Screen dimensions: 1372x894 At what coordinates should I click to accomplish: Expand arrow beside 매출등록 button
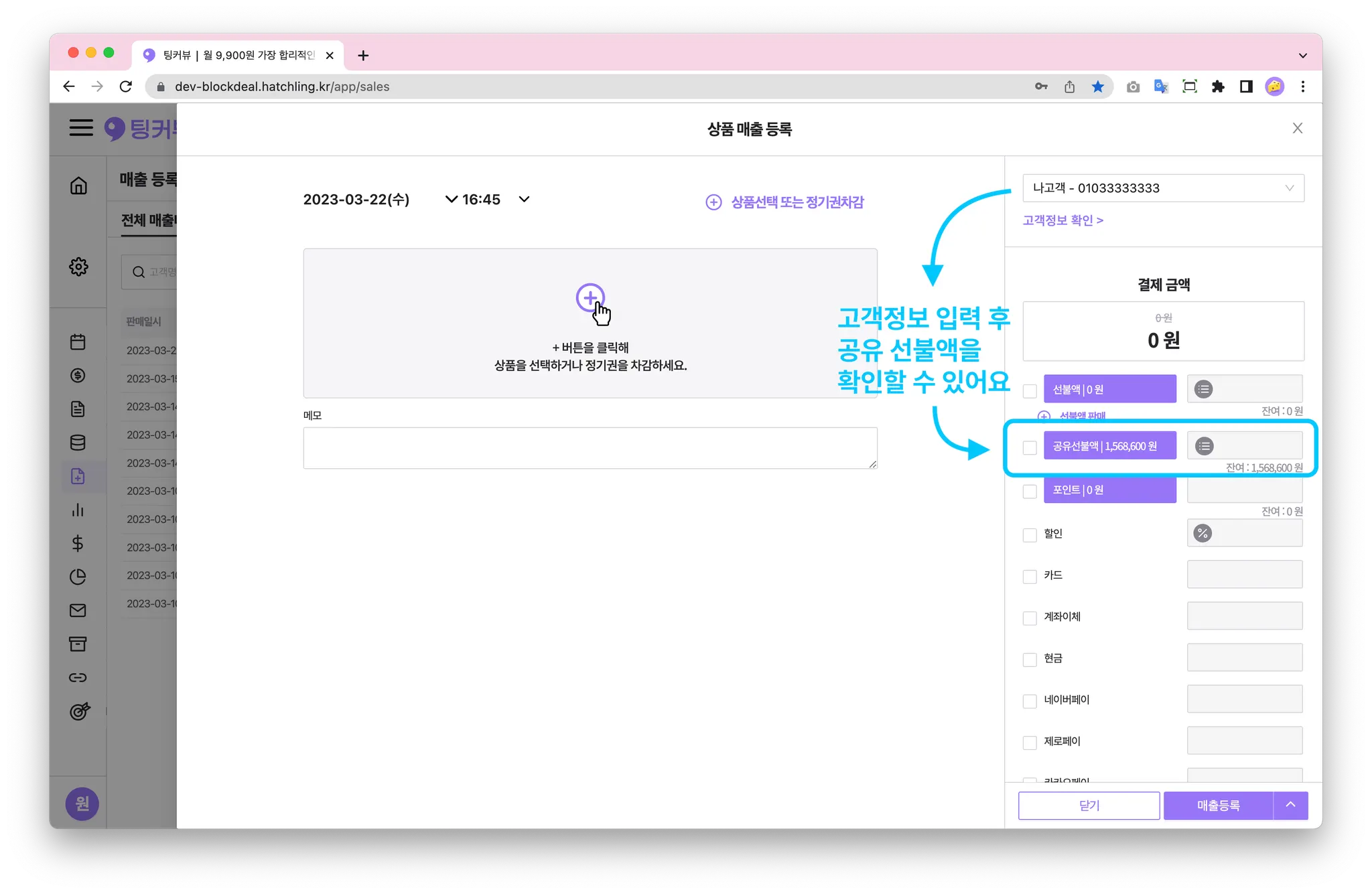[x=1290, y=806]
